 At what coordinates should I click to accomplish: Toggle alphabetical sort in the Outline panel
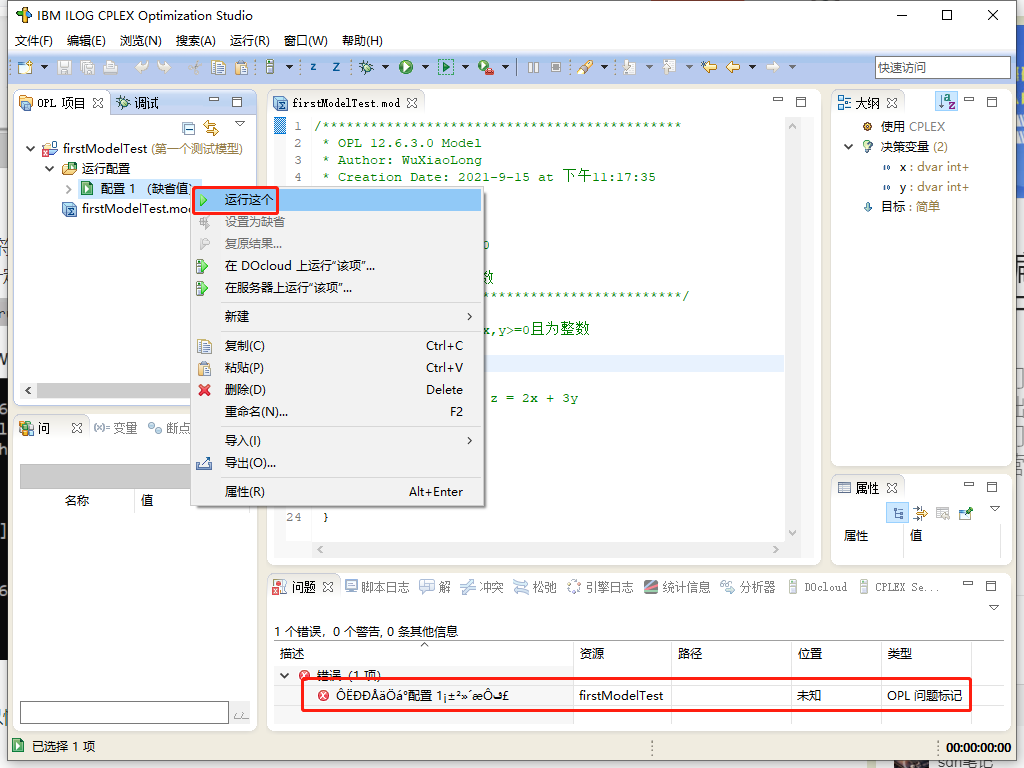(945, 101)
